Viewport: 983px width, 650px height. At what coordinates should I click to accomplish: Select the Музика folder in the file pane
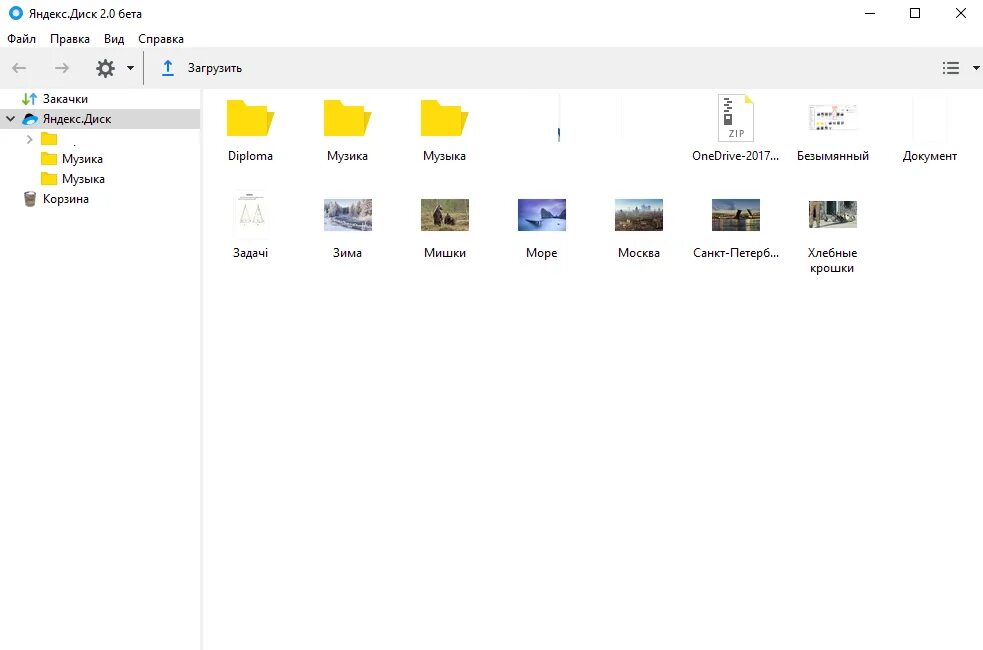tap(347, 118)
